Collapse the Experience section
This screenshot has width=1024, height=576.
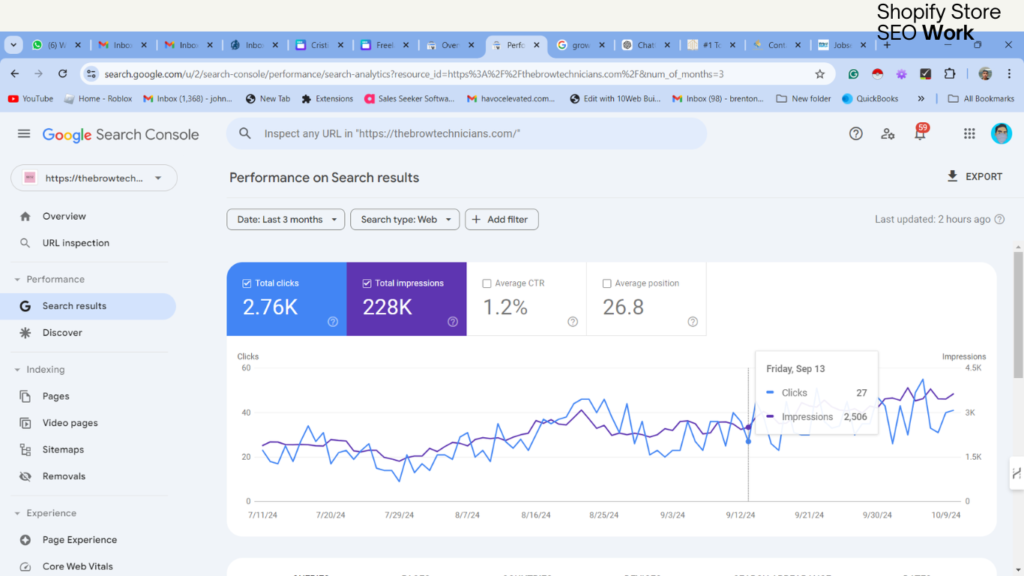click(x=17, y=513)
